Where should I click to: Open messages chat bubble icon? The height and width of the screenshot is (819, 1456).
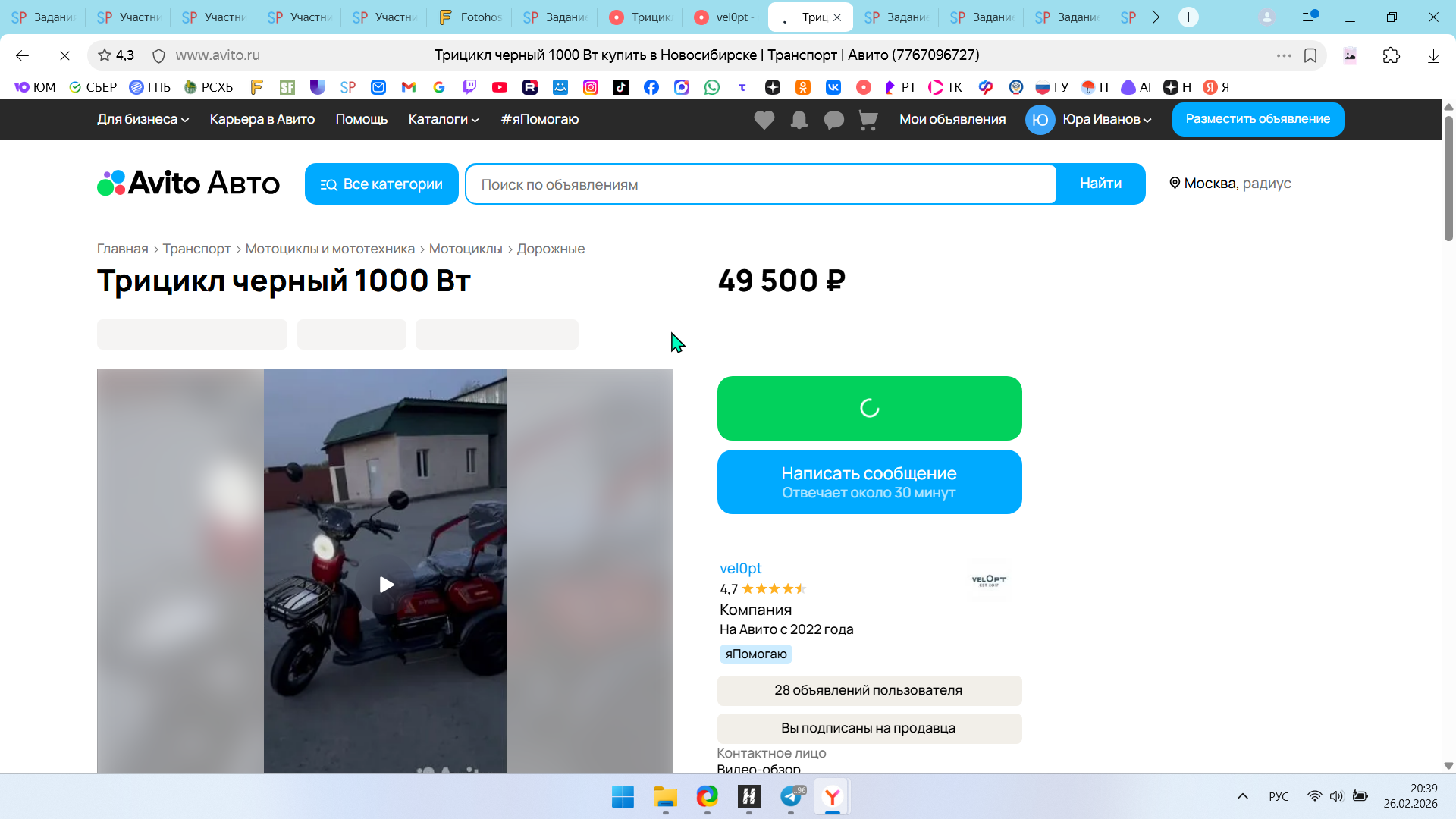pos(833,120)
